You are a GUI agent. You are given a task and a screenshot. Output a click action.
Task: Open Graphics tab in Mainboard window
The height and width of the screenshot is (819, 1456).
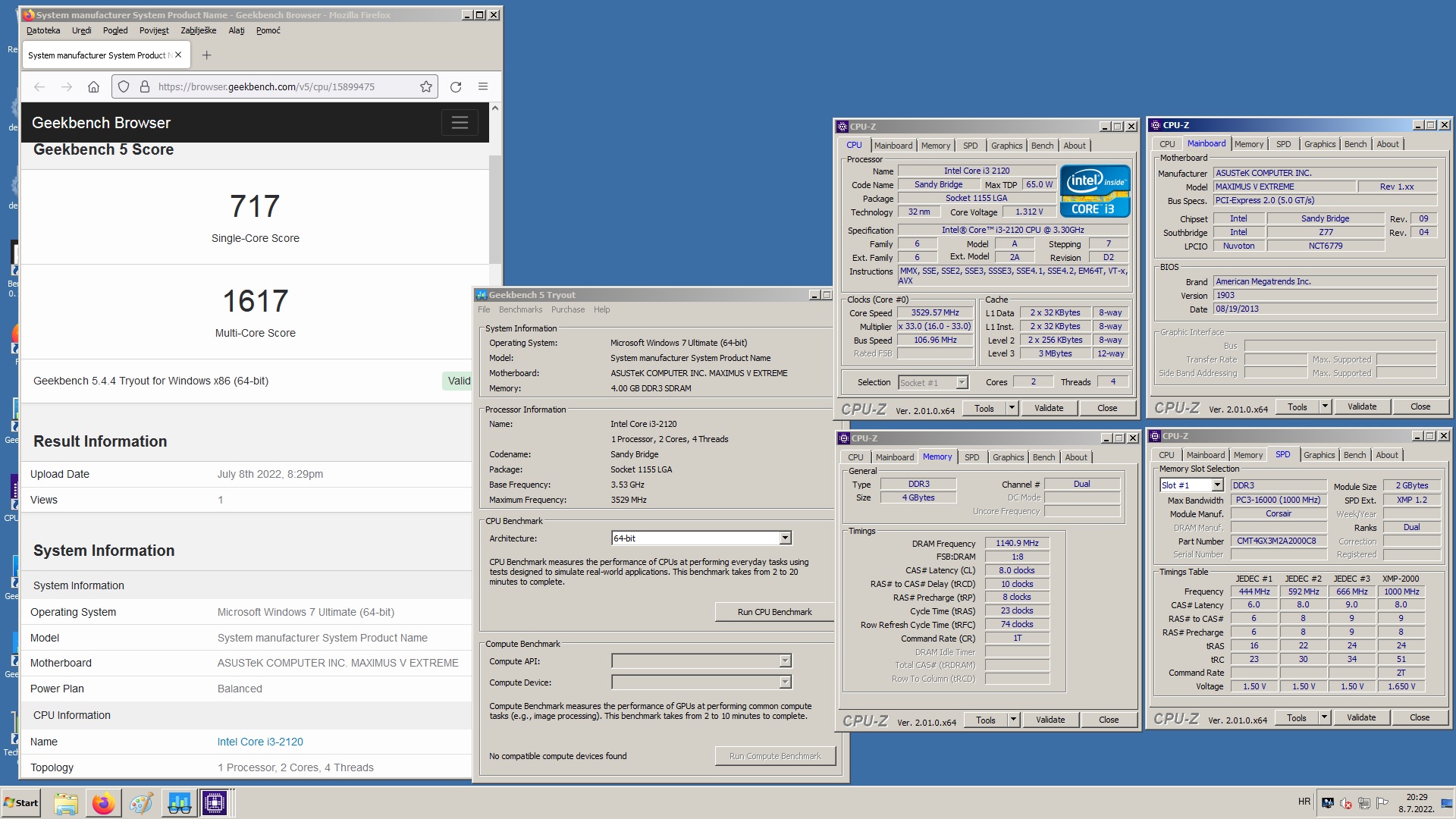(x=1319, y=144)
